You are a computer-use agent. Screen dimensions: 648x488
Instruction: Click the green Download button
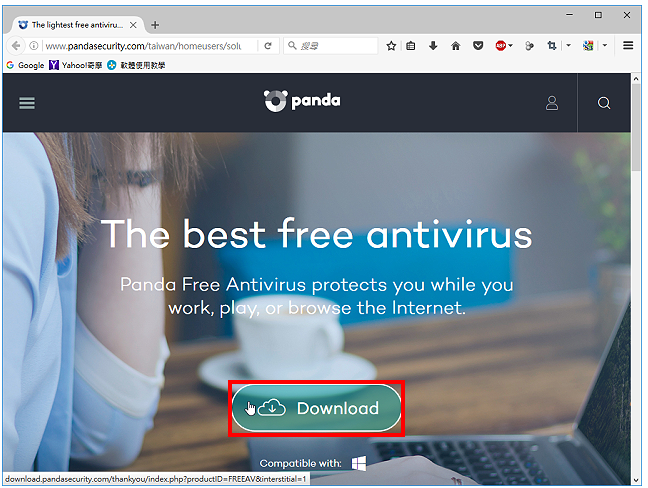pos(316,408)
